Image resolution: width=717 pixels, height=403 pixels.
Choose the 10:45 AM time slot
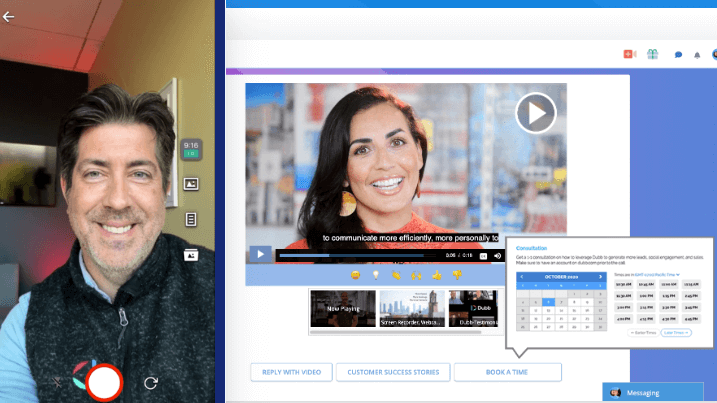646,285
